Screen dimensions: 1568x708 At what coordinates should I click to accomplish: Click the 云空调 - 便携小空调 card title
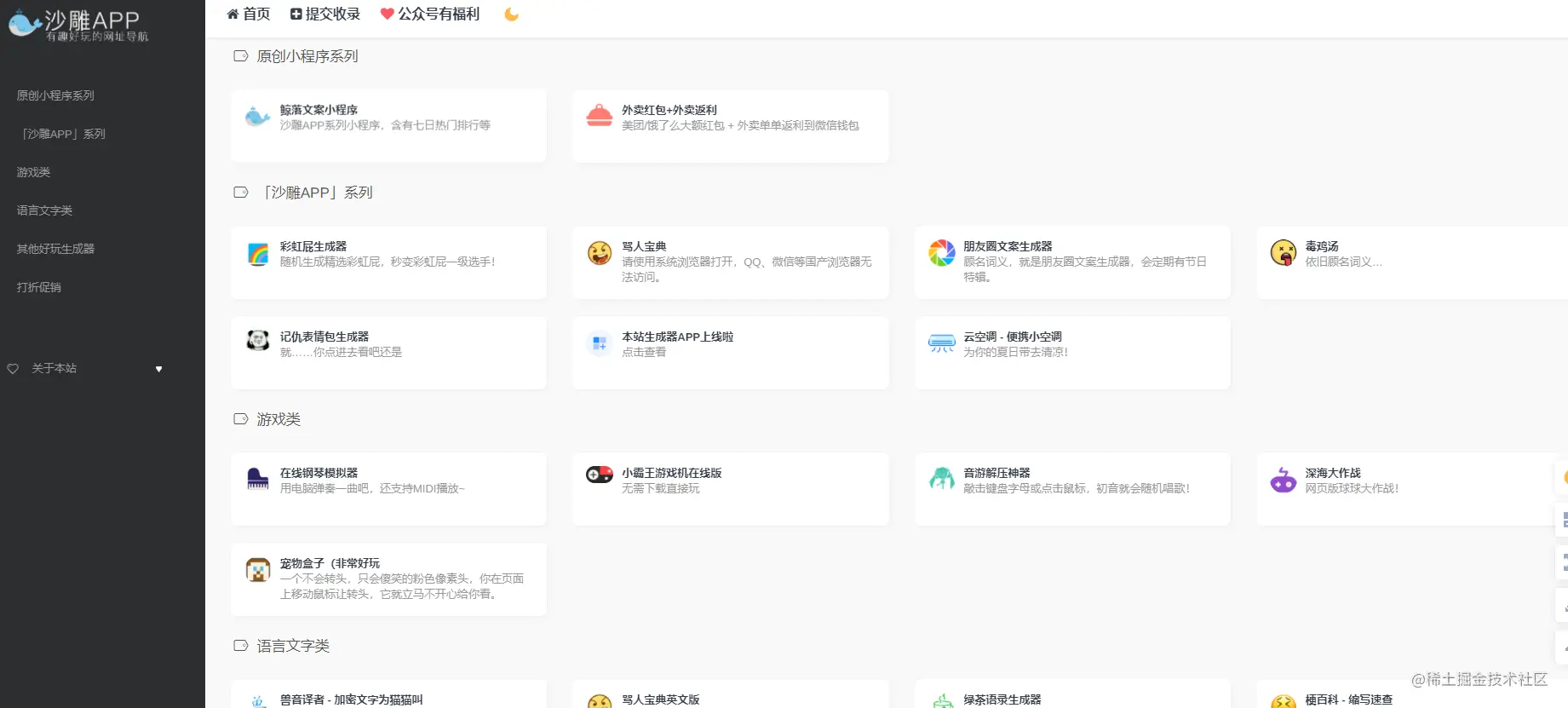[x=1013, y=337]
